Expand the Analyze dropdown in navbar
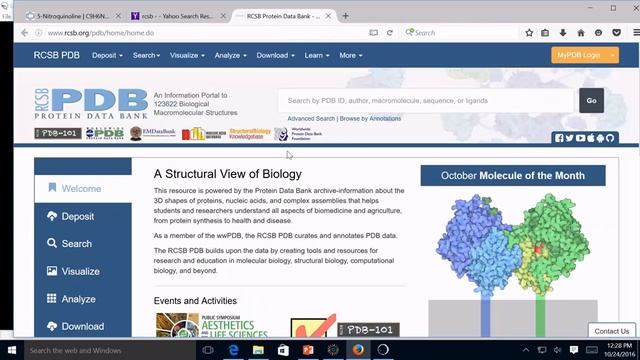 click(x=230, y=55)
